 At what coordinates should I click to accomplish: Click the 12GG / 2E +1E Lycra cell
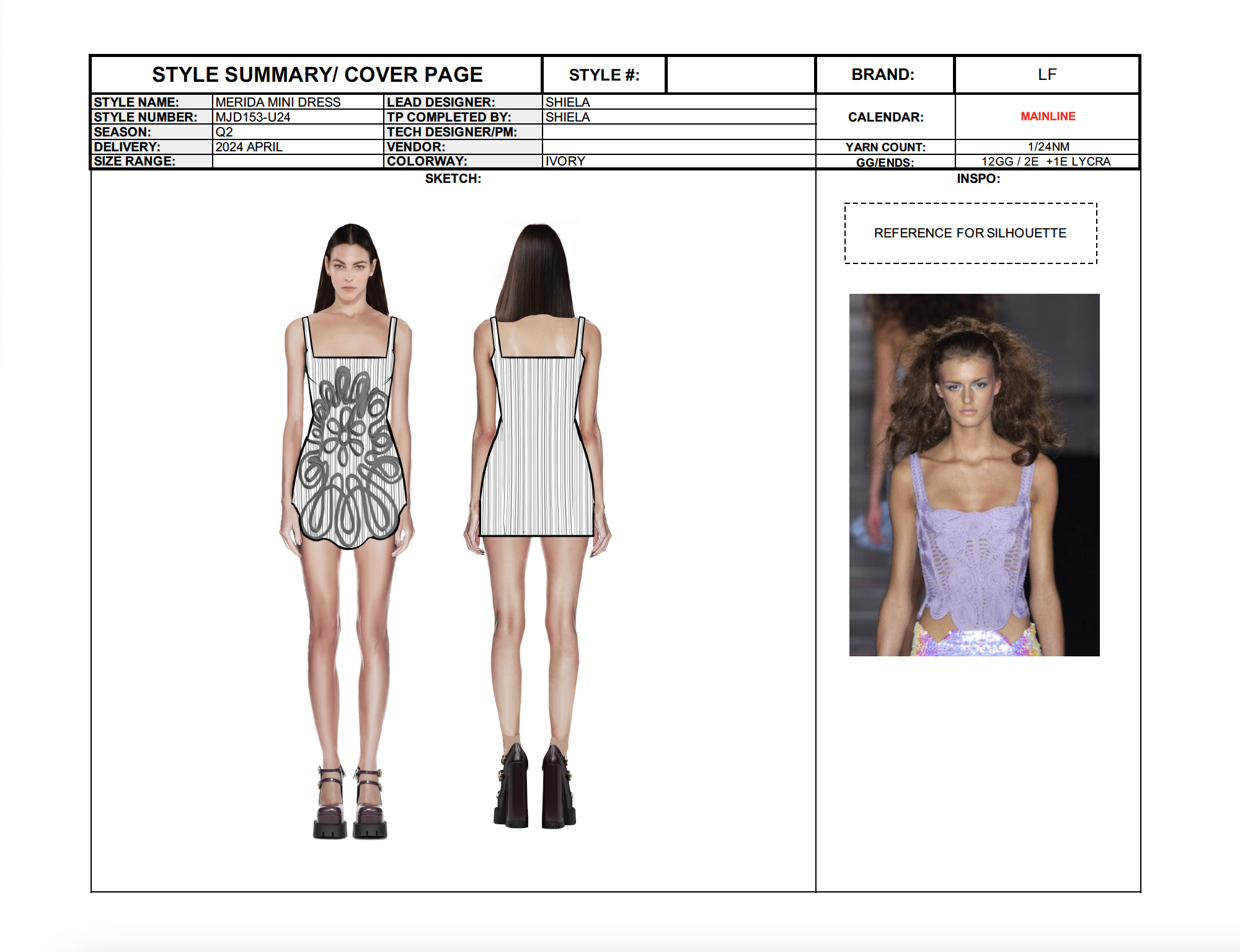click(1046, 162)
